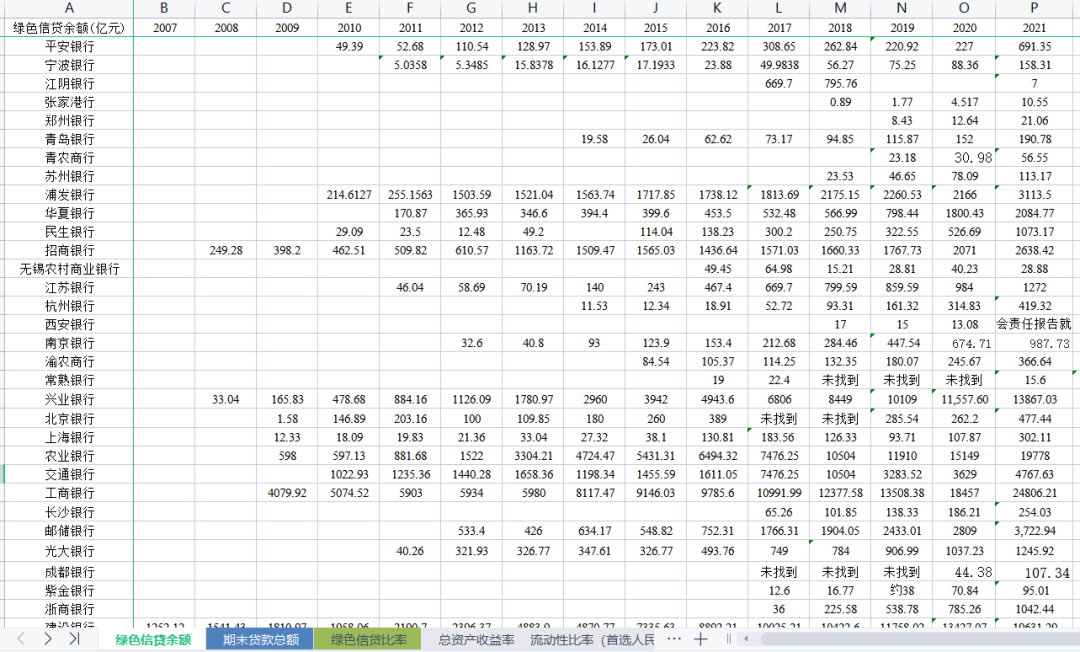This screenshot has height=652, width=1080.
Task: Click the 工商银行 row label
Action: pos(69,493)
